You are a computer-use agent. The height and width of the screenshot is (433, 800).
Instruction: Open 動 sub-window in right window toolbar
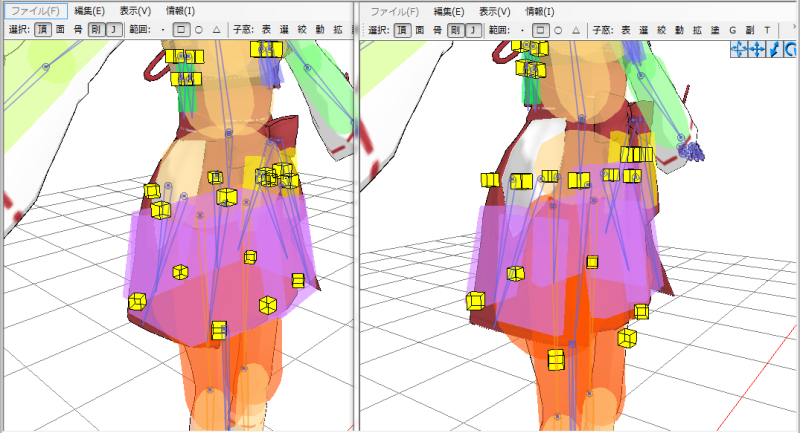(679, 30)
